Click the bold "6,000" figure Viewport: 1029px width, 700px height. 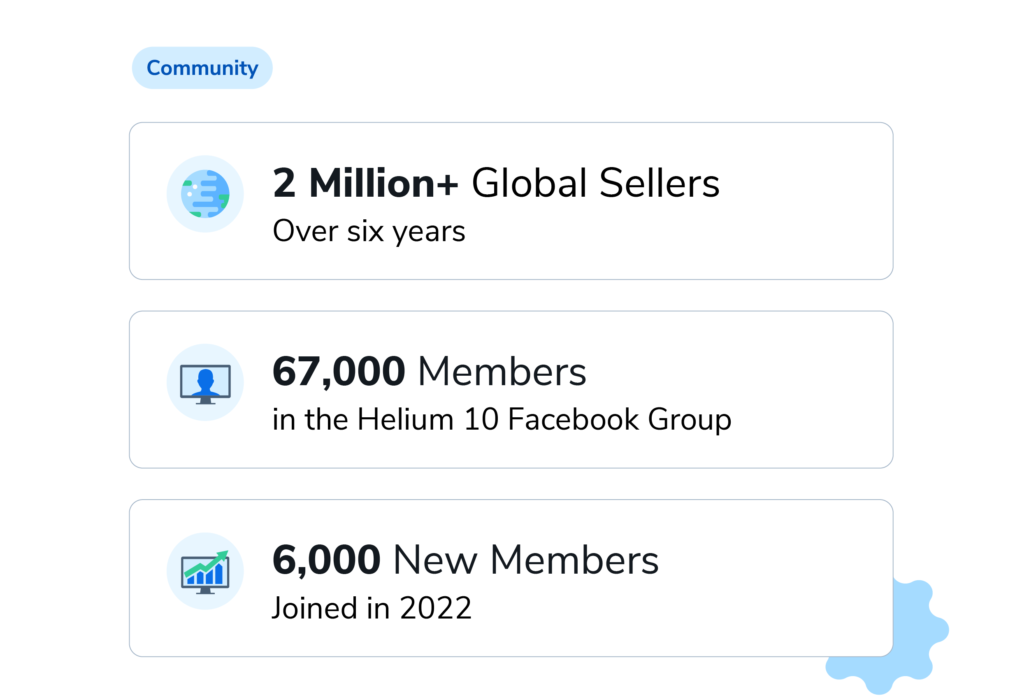tap(326, 560)
